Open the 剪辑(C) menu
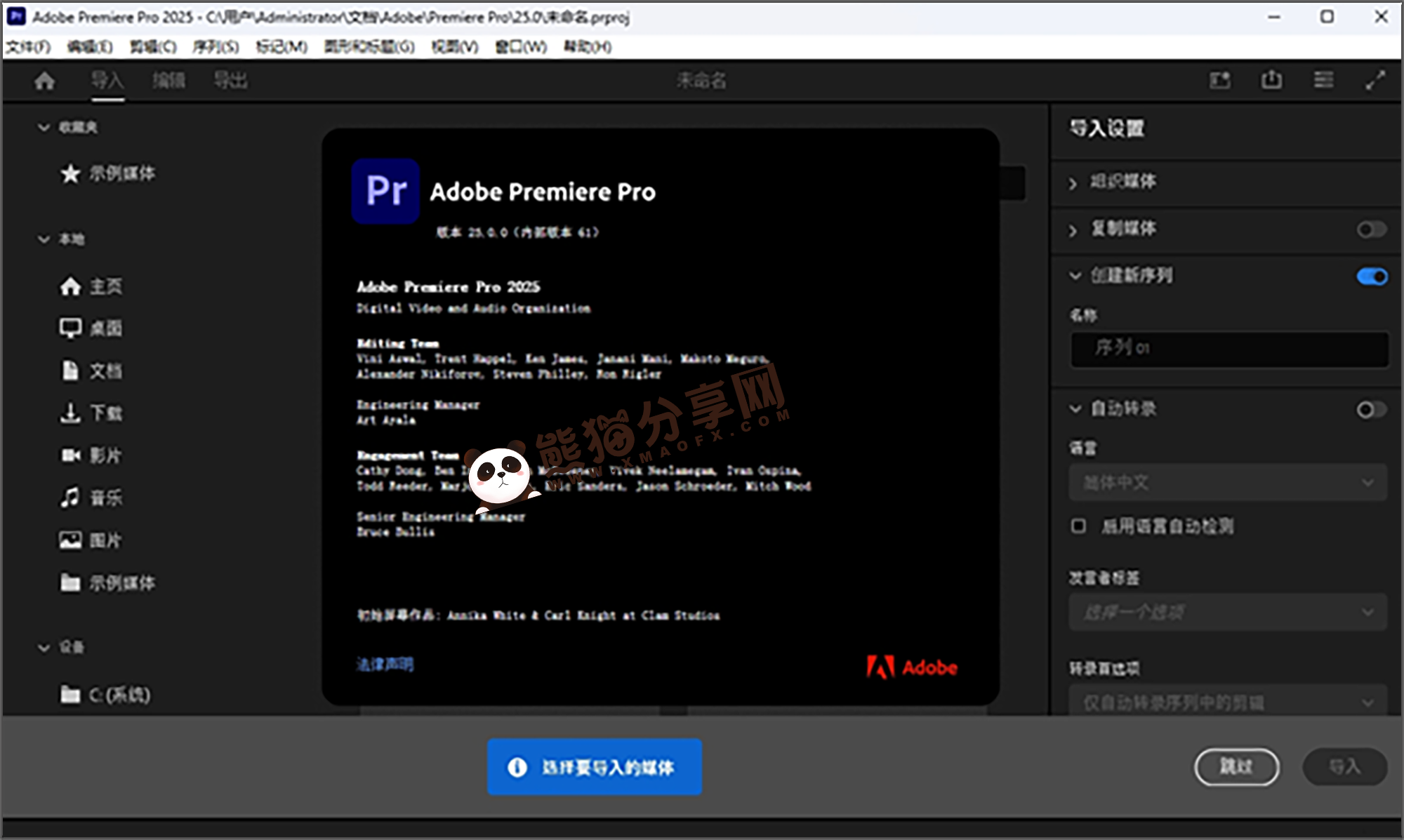The image size is (1404, 840). click(153, 47)
